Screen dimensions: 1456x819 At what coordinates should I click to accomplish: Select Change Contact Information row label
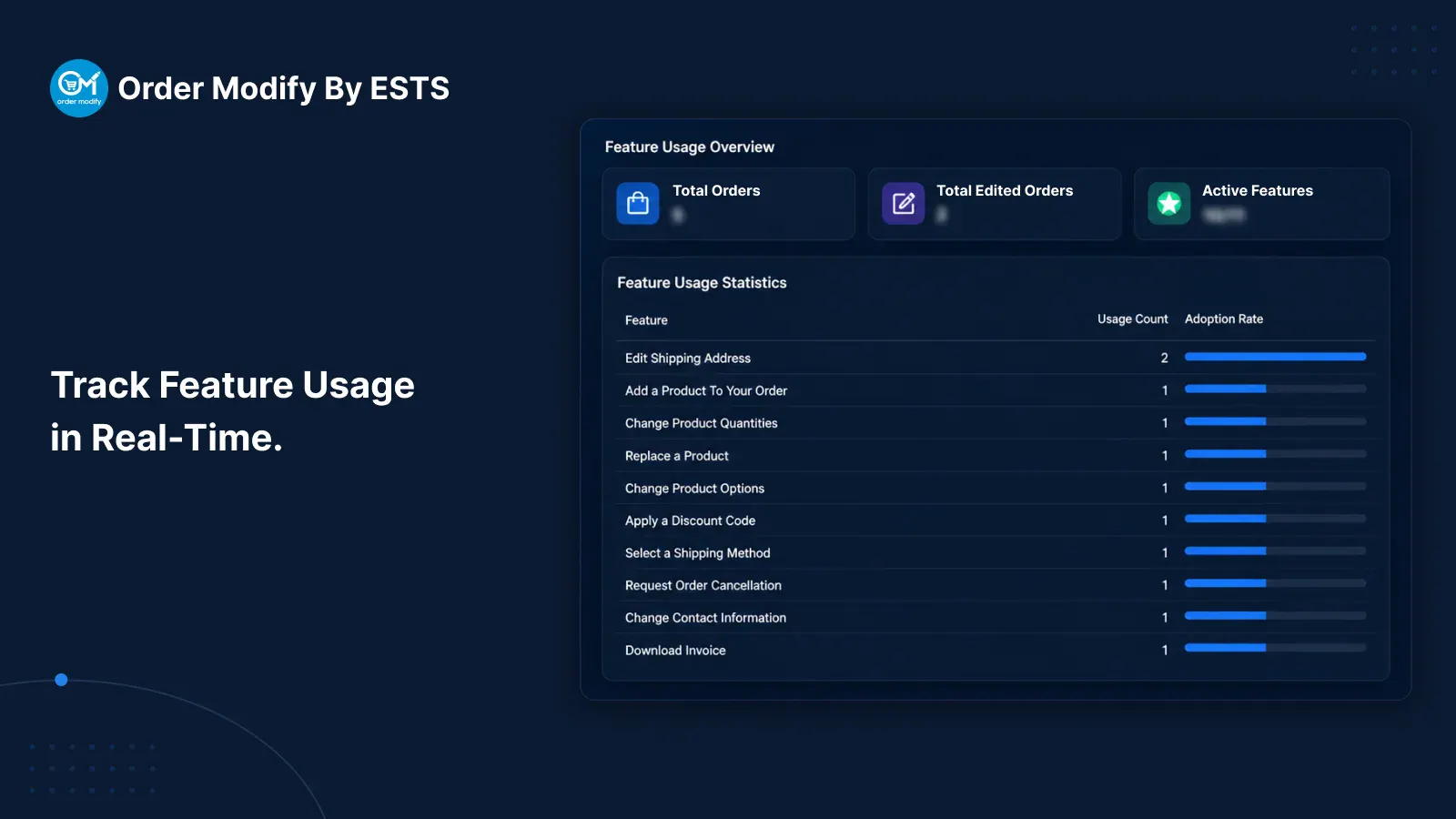pyautogui.click(x=705, y=618)
